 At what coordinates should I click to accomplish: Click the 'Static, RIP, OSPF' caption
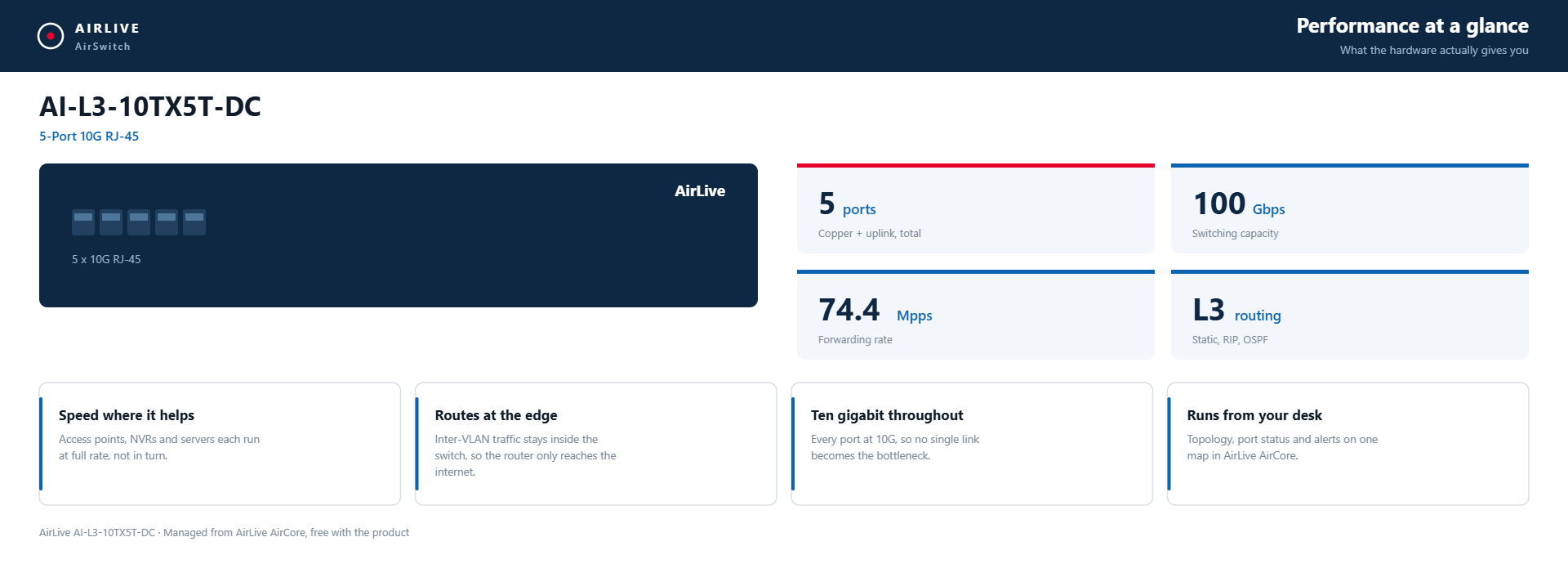(1230, 339)
